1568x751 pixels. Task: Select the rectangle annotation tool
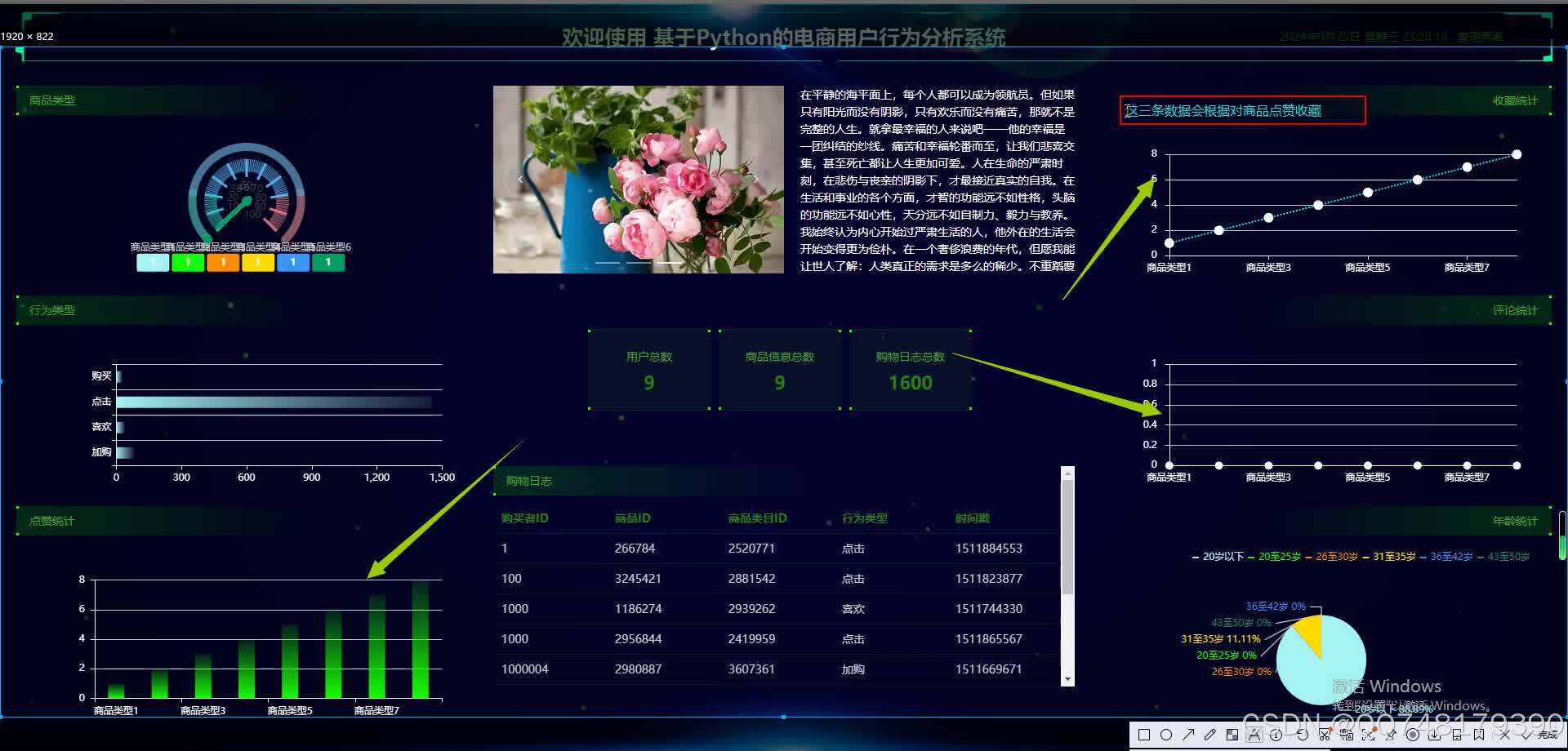coord(1144,735)
